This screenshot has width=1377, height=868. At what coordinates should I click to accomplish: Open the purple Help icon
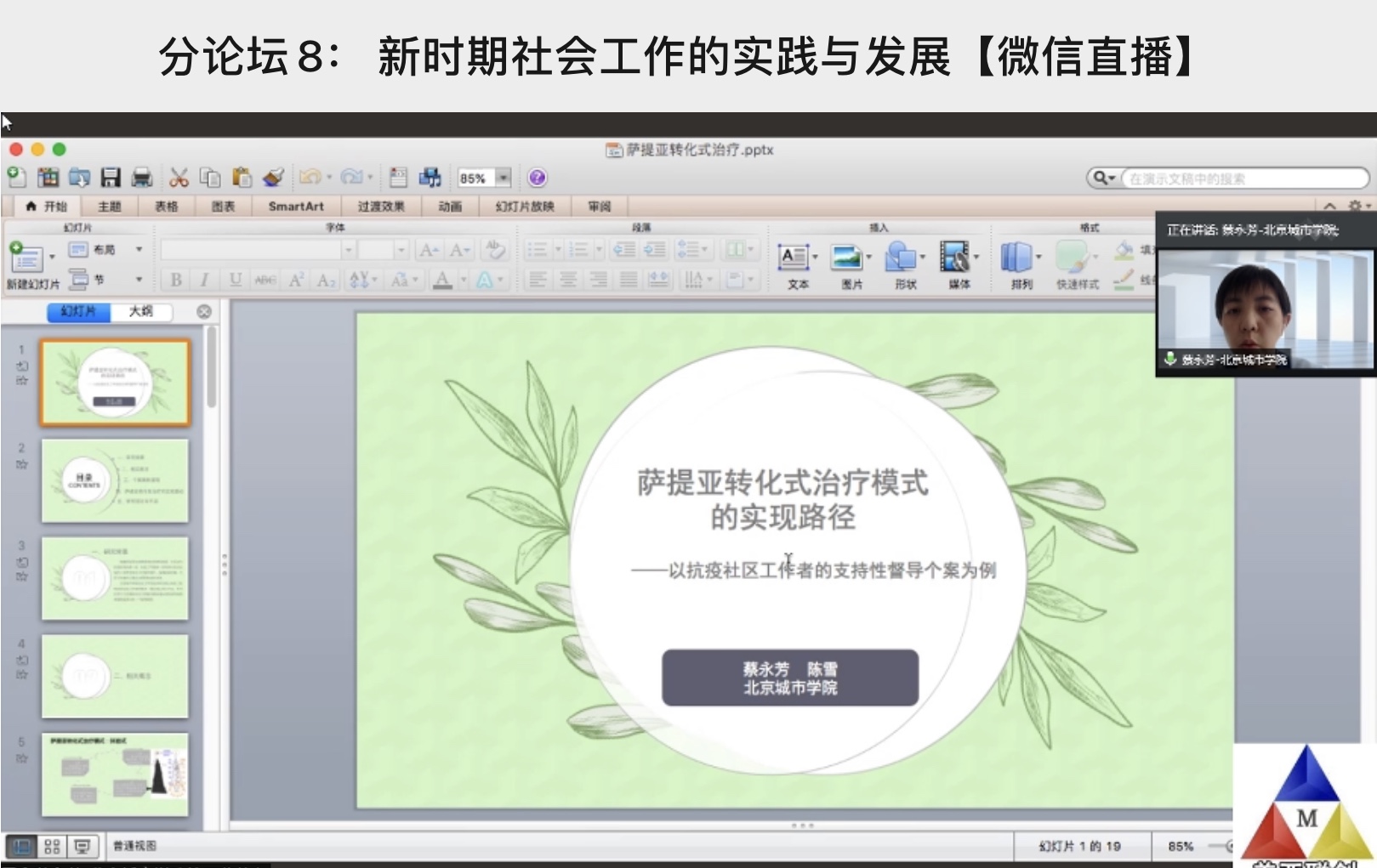(537, 178)
